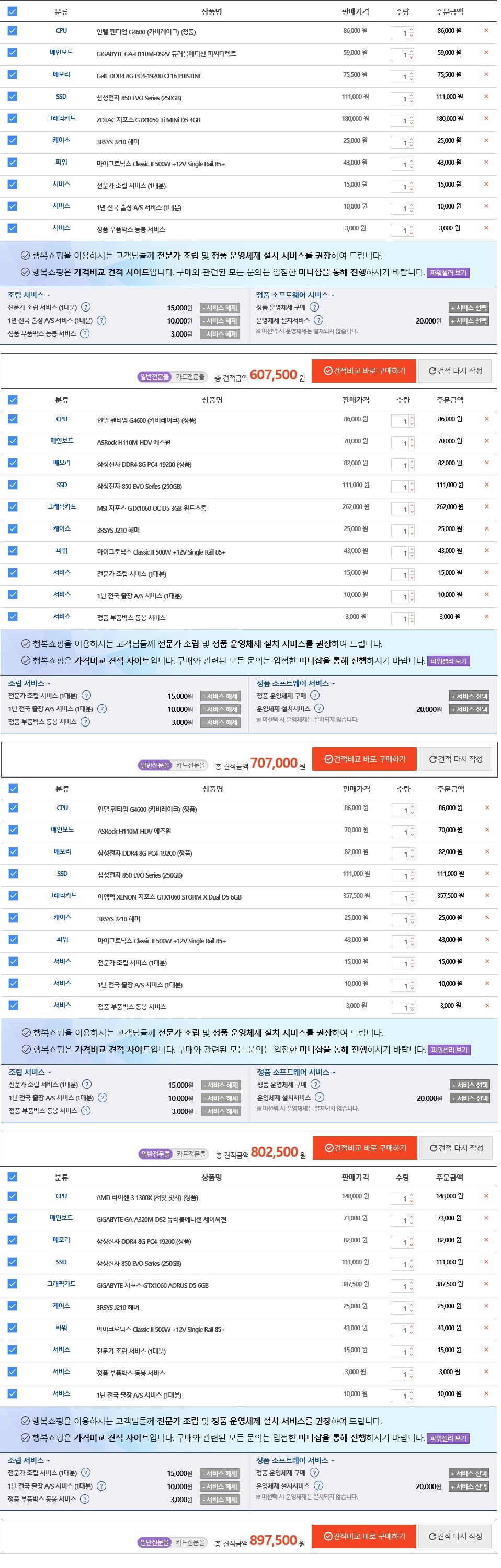Collapse 조립 서비스 section in the 897,500원 quote
The image size is (501, 1568).
pyautogui.click(x=29, y=1461)
